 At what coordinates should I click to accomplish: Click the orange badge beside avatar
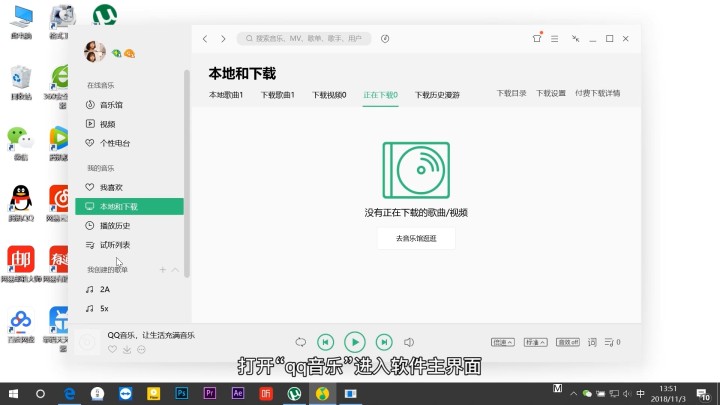point(130,54)
